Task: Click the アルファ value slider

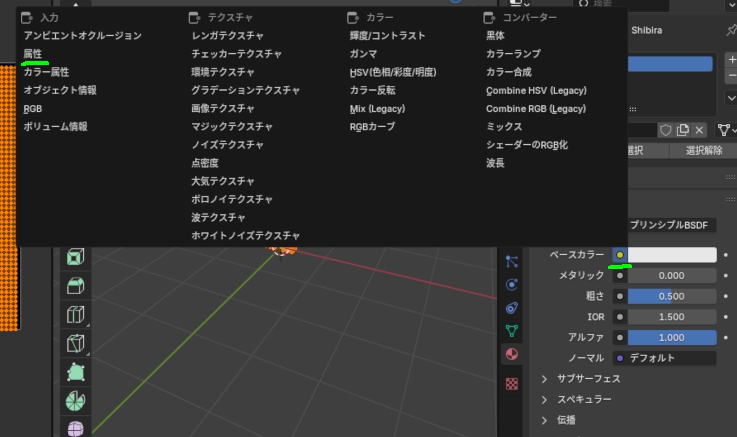Action: [672, 337]
